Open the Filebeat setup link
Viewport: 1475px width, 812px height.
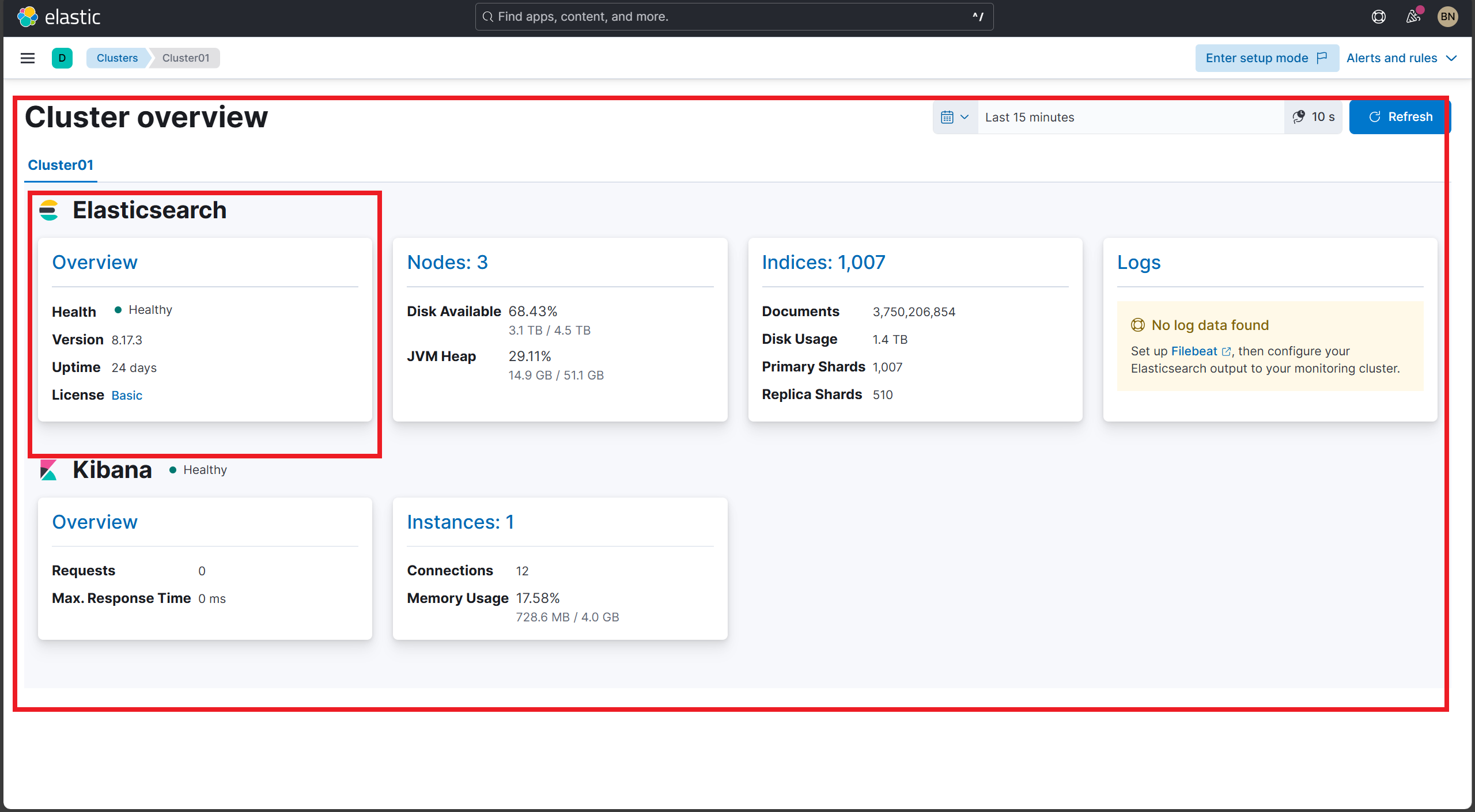(1194, 351)
